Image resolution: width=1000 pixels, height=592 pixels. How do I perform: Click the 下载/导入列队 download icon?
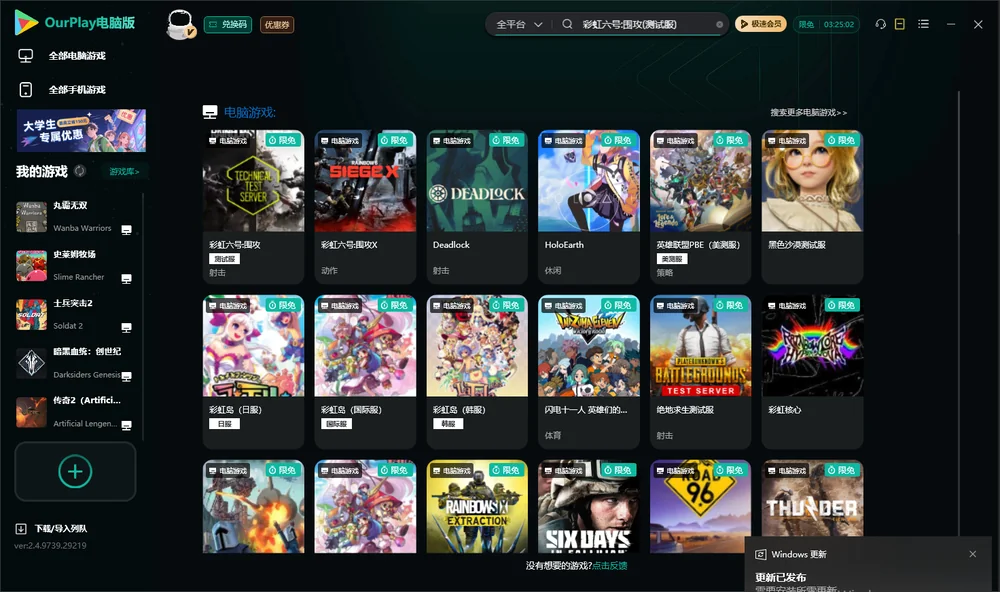click(21, 529)
